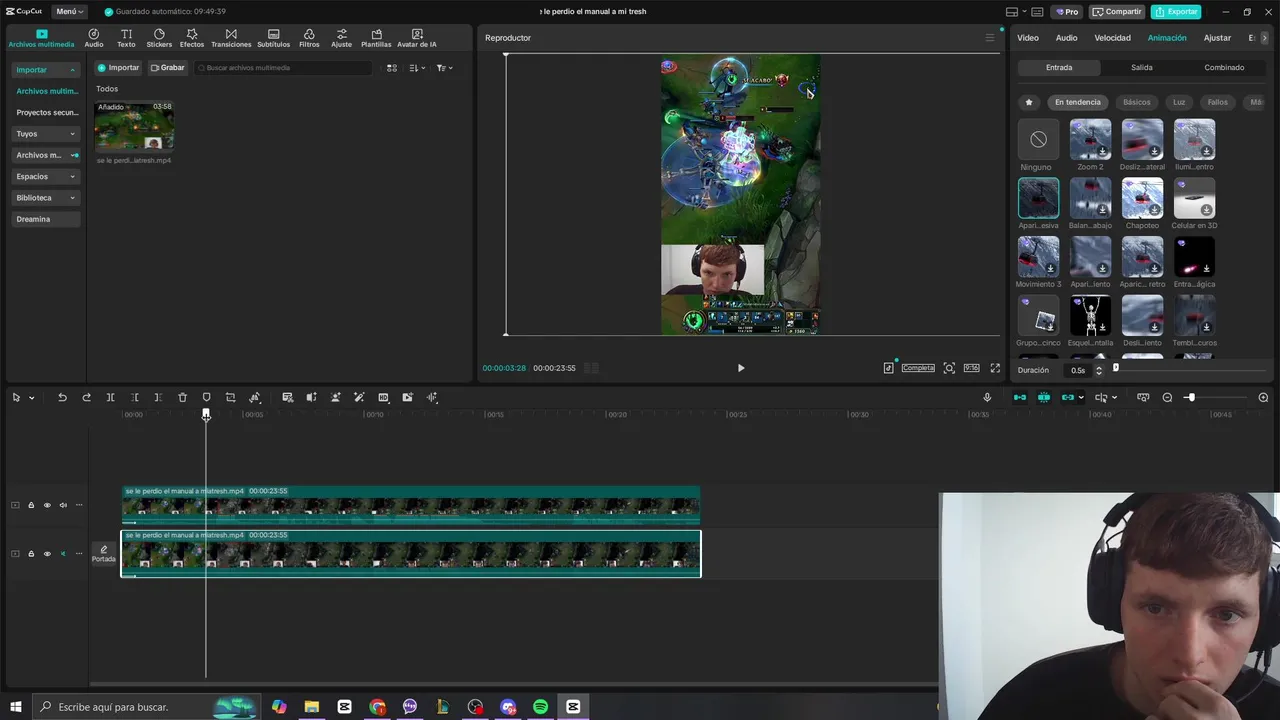Image resolution: width=1280 pixels, height=720 pixels.
Task: Click the microphone voice-over icon
Action: click(x=987, y=397)
